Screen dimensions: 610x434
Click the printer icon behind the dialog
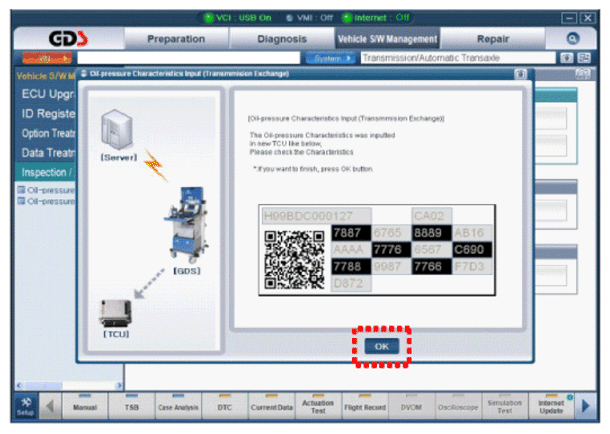click(x=582, y=74)
